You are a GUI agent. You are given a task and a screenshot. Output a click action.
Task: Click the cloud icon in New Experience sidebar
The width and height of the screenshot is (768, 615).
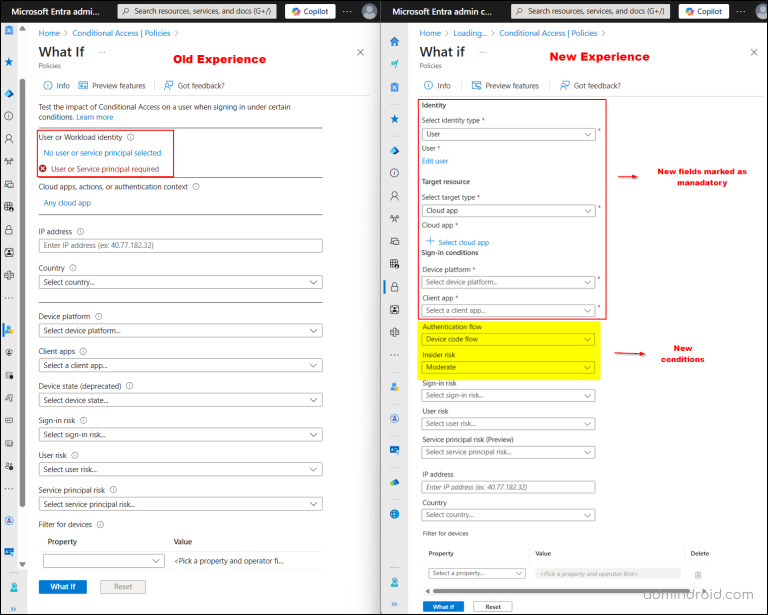[x=394, y=482]
